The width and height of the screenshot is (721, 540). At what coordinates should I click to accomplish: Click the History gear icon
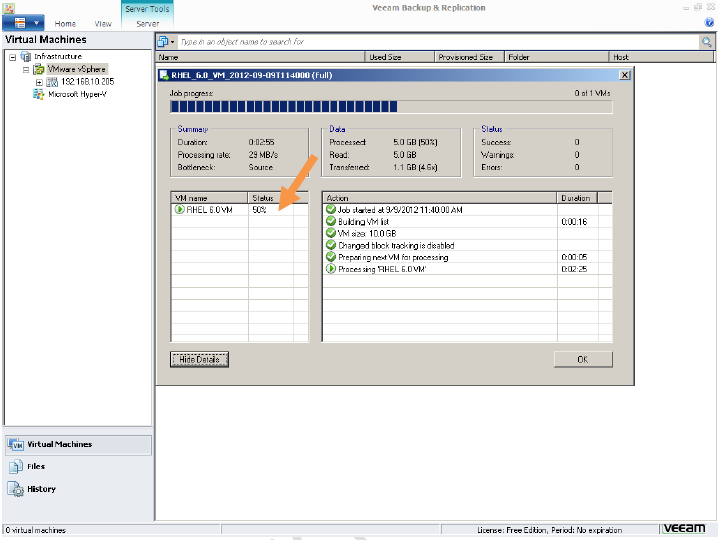coord(16,489)
